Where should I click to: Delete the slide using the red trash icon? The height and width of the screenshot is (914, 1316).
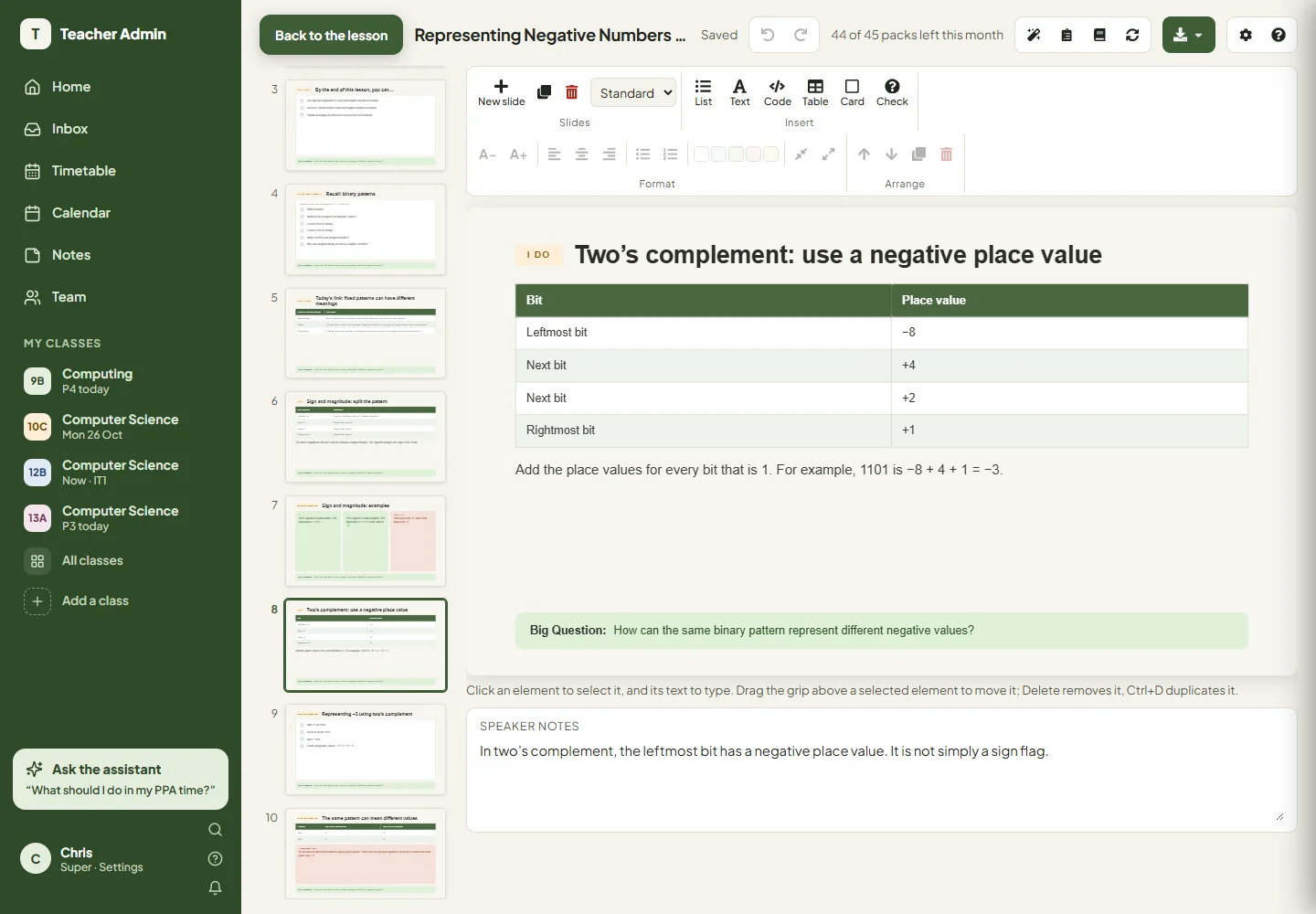coord(572,92)
